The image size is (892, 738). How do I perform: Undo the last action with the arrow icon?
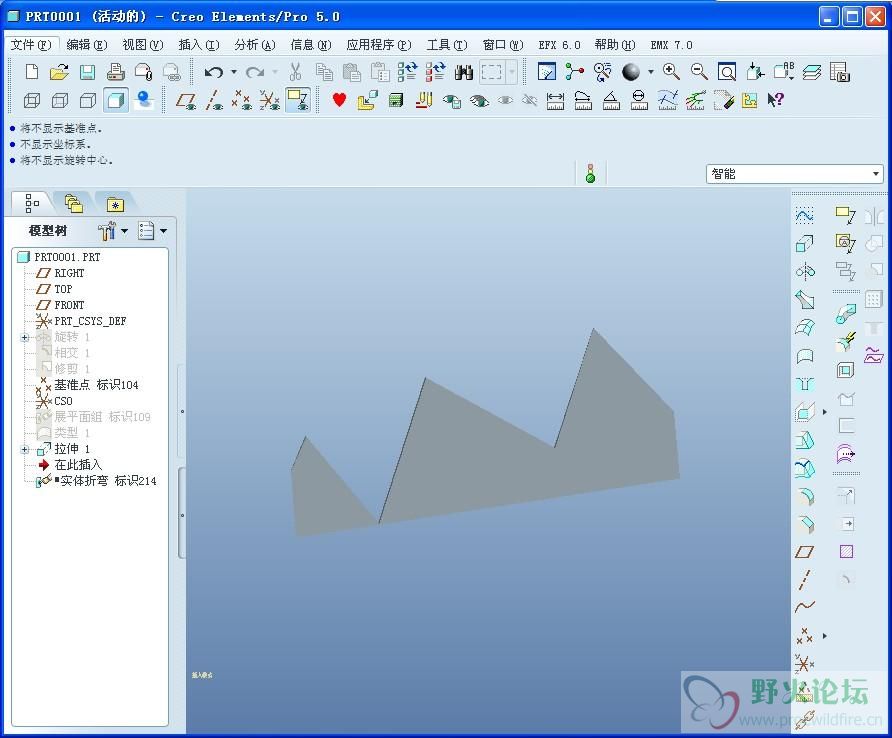214,72
